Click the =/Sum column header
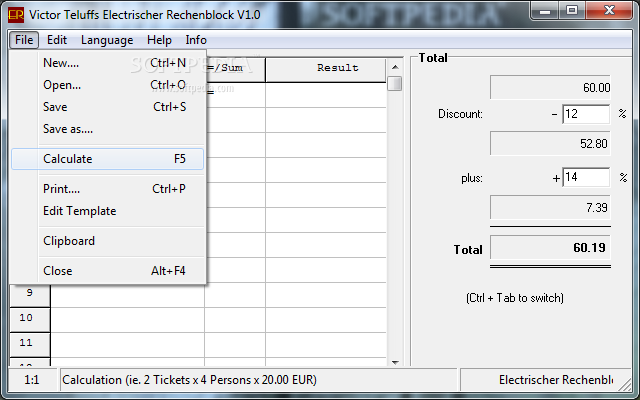The image size is (640, 400). (x=235, y=68)
